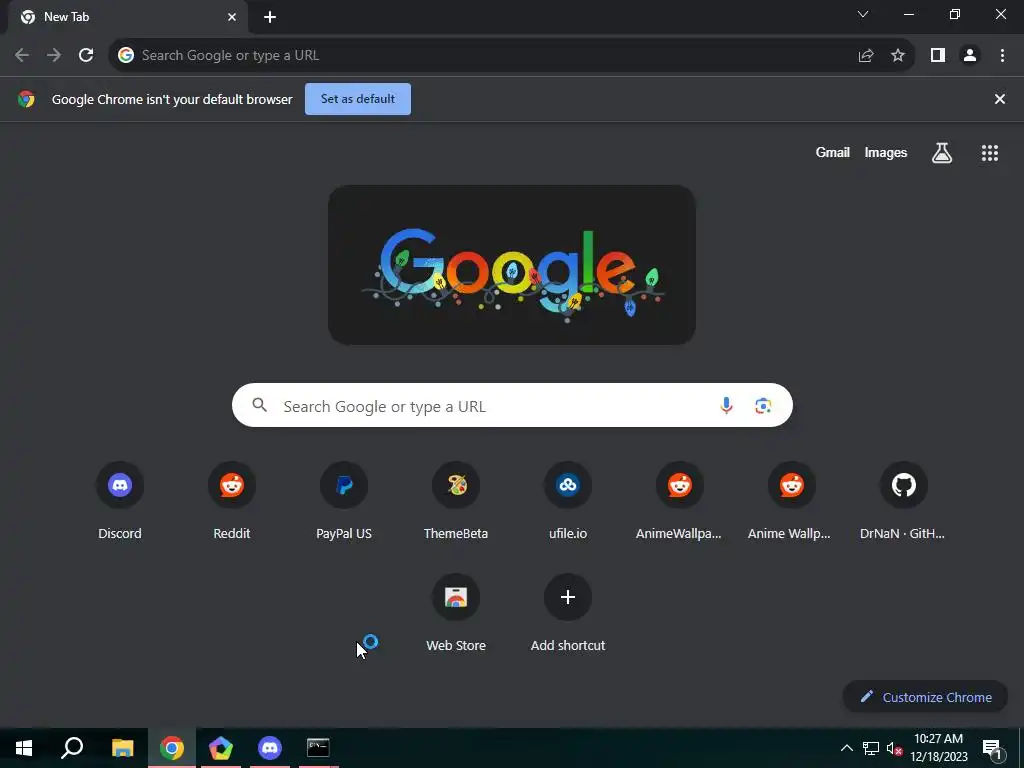Viewport: 1024px width, 768px height.
Task: Open the PayPal US shortcut
Action: click(344, 501)
